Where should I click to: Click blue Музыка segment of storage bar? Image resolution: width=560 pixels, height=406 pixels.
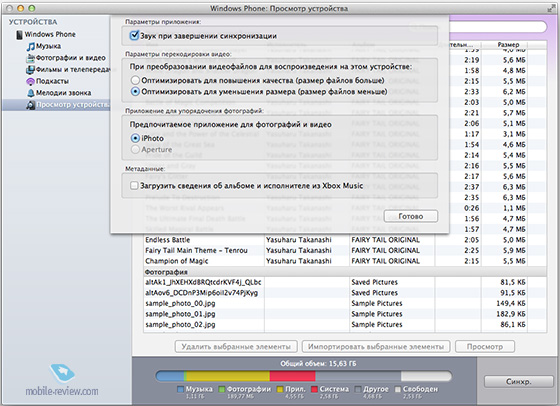[x=170, y=376]
